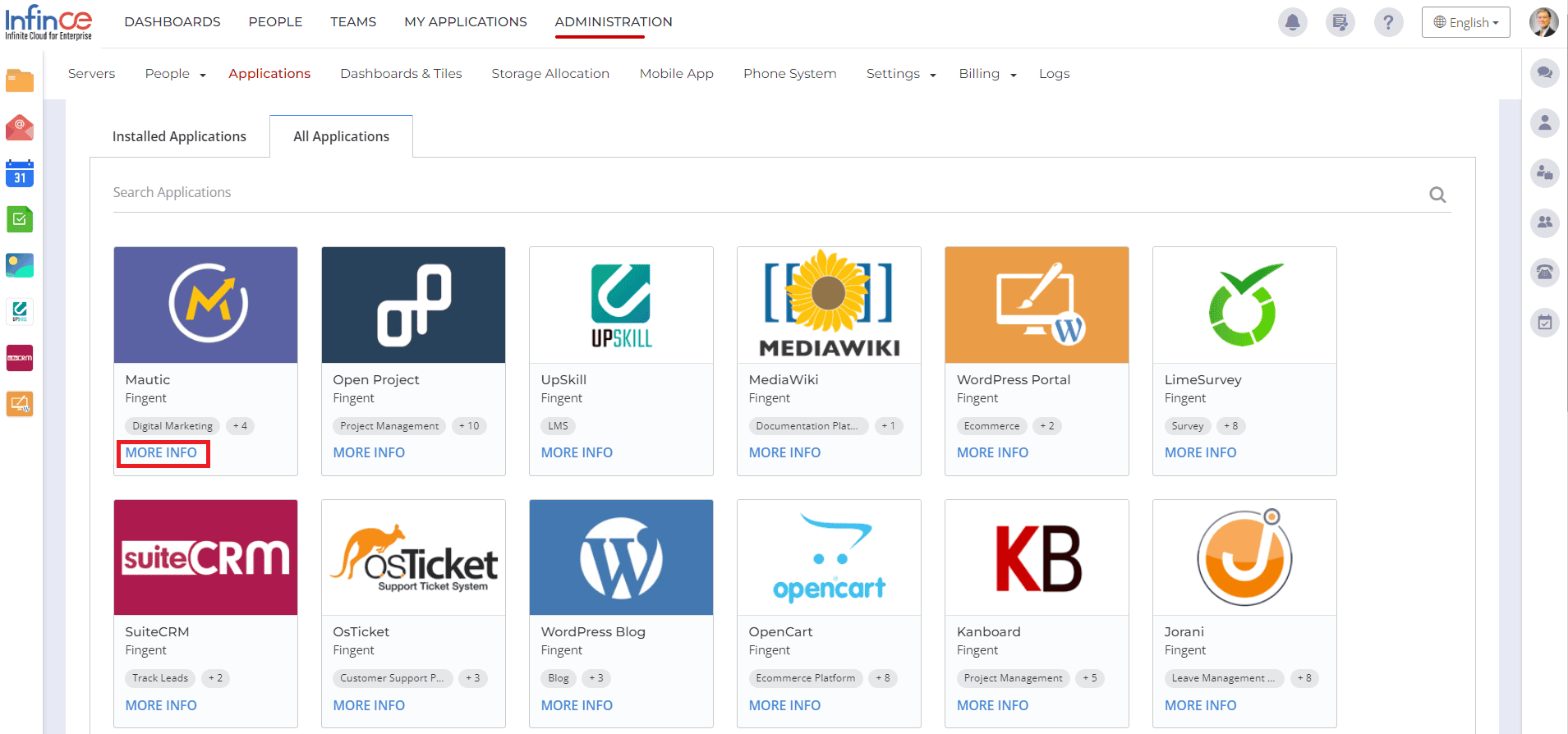Open the mail envelope icon in the left sidebar
This screenshot has width=1568, height=734.
20,127
